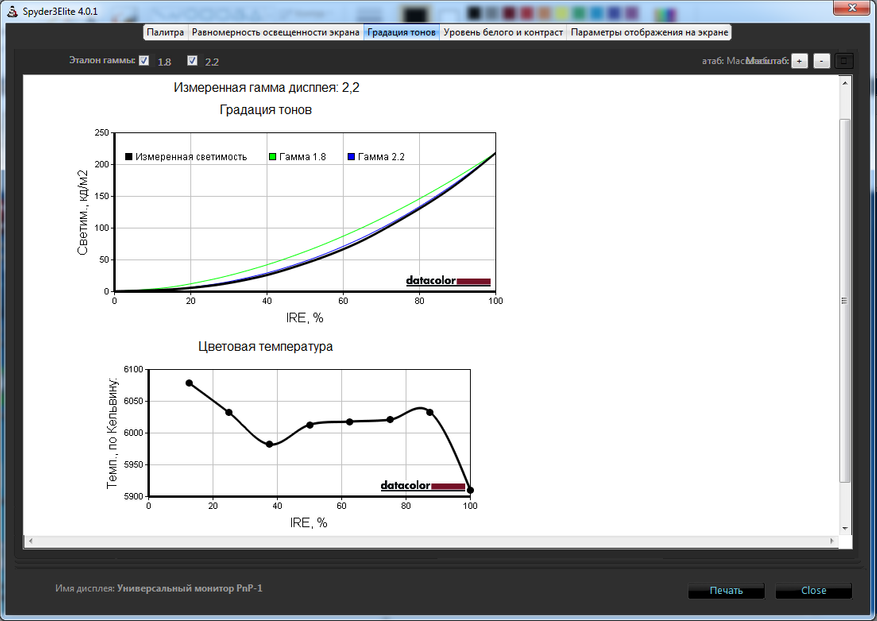The height and width of the screenshot is (621, 877).
Task: Click the 'Цветовая температура' chart title
Action: pyautogui.click(x=266, y=346)
